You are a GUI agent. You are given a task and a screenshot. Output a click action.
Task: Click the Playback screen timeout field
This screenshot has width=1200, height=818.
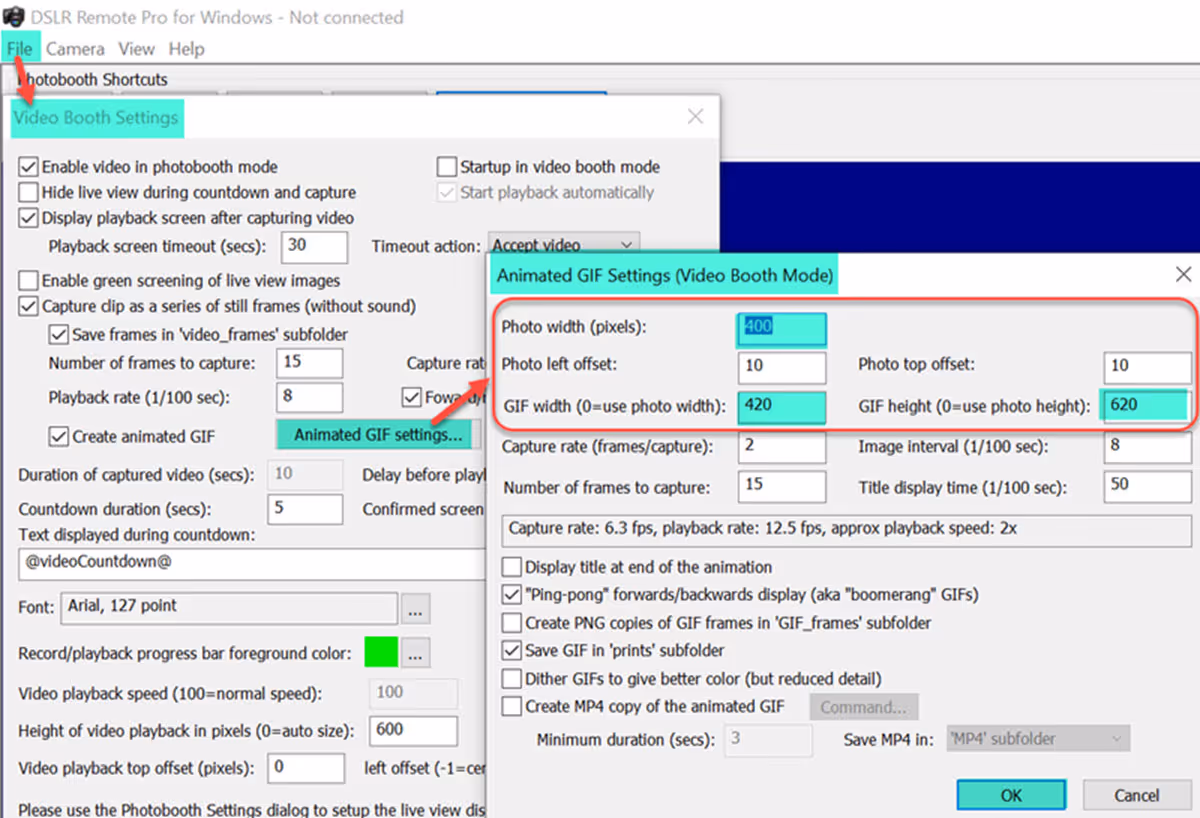point(315,246)
